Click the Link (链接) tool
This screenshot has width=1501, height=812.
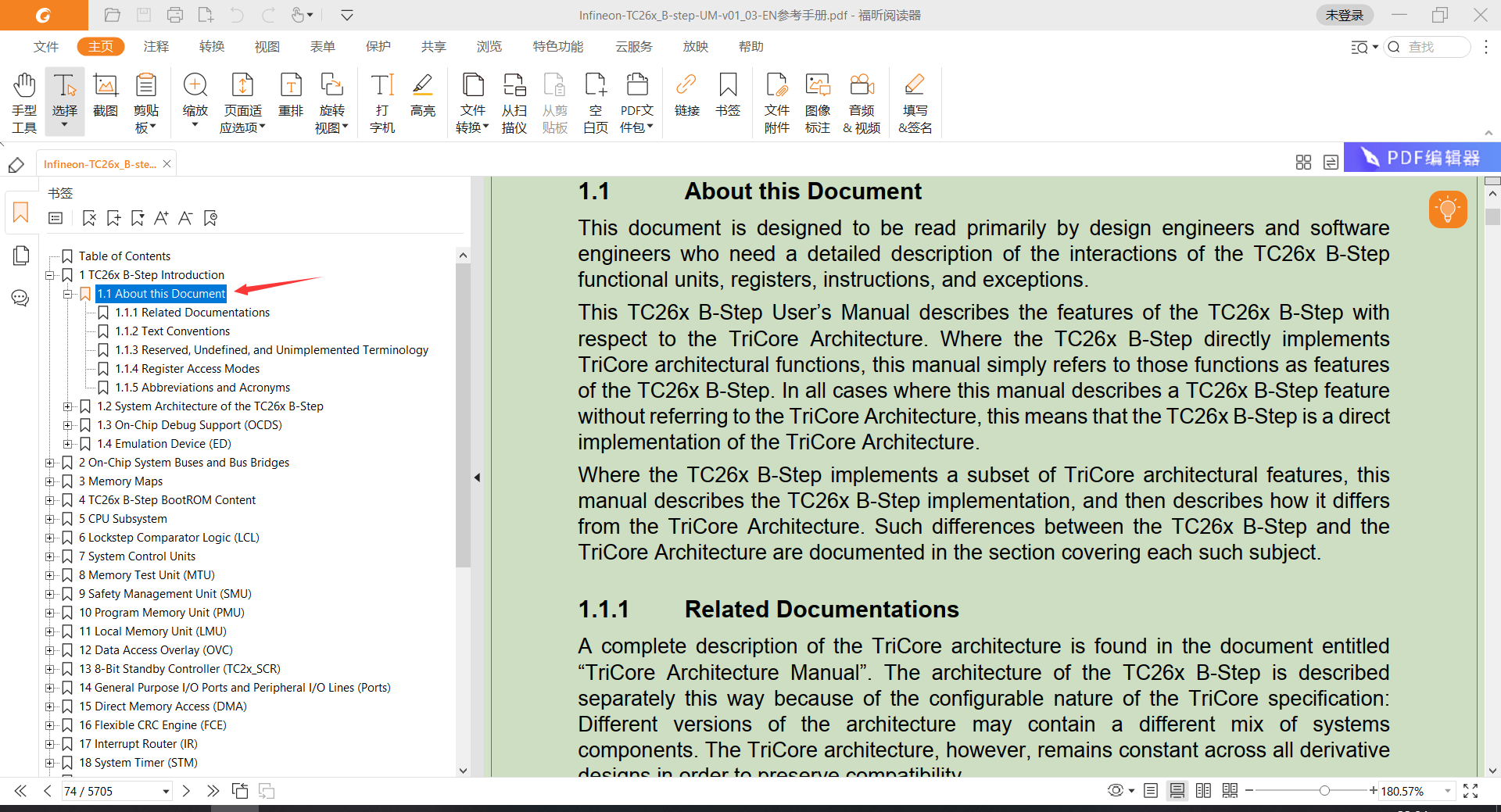(686, 95)
